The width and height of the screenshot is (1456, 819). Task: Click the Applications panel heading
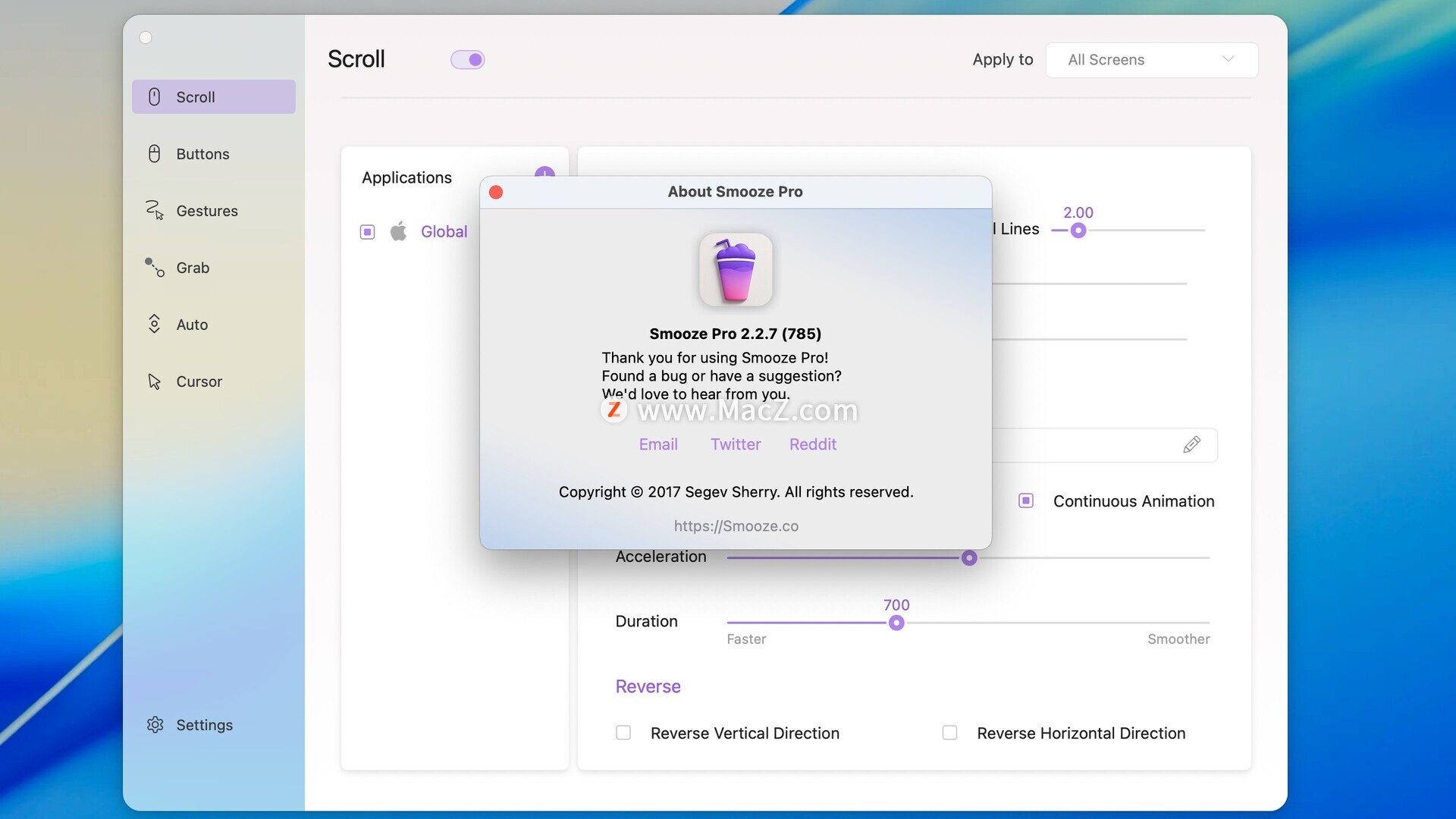pyautogui.click(x=406, y=177)
